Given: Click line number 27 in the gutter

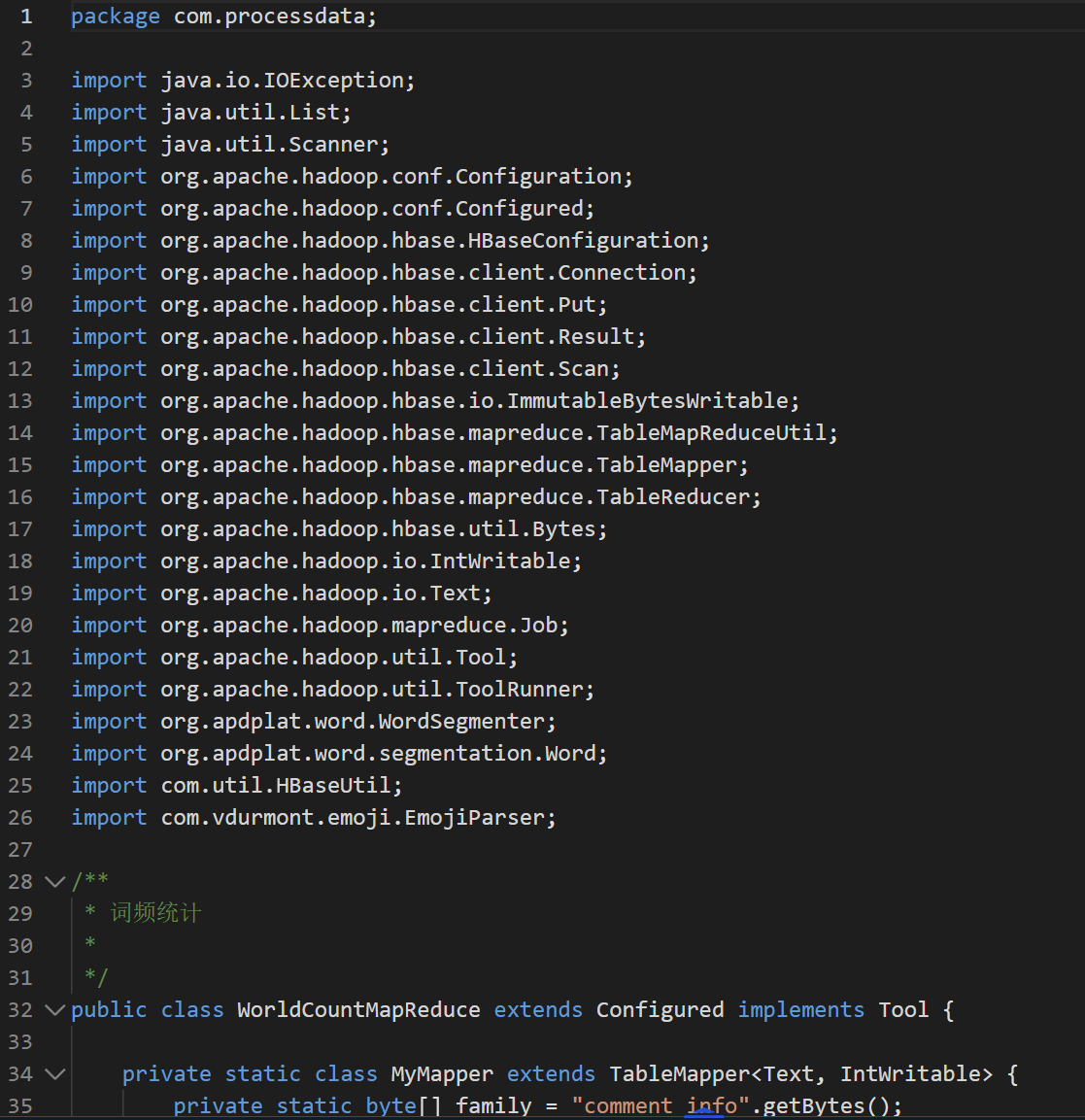Looking at the screenshot, I should click(20, 850).
